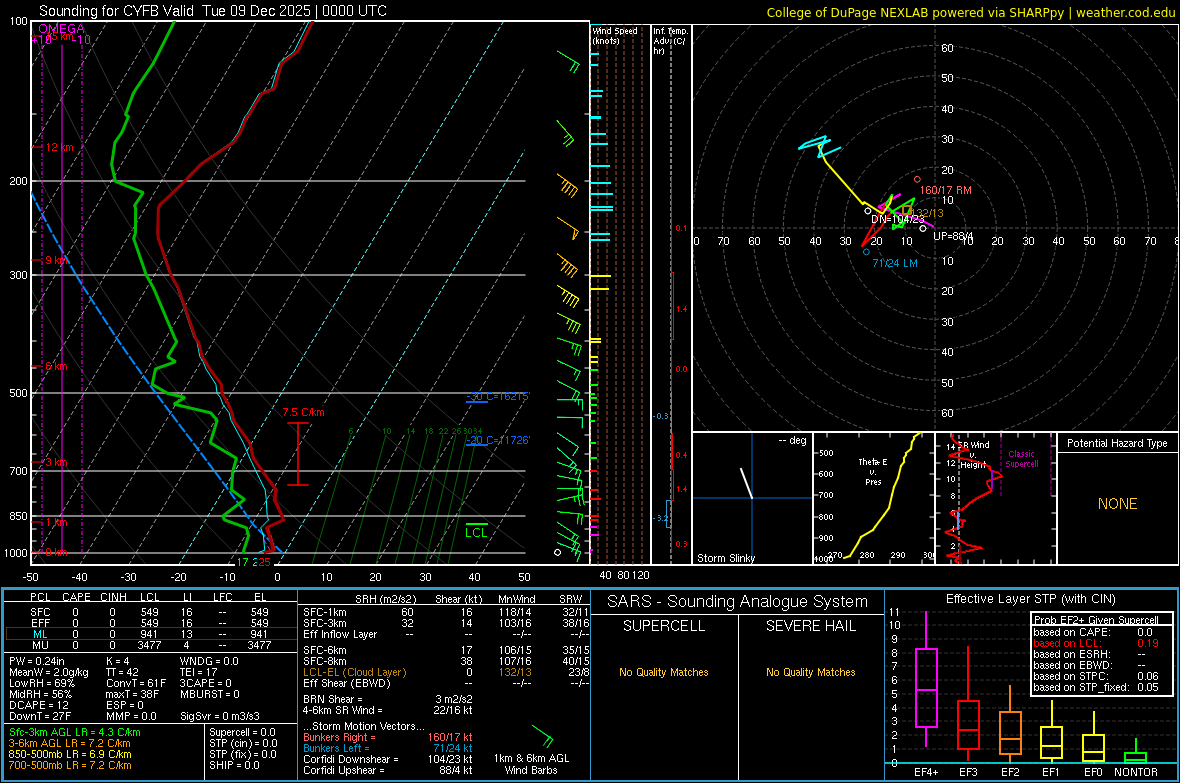
Task: Select the OMEGA label on the skew-T
Action: [x=62, y=29]
